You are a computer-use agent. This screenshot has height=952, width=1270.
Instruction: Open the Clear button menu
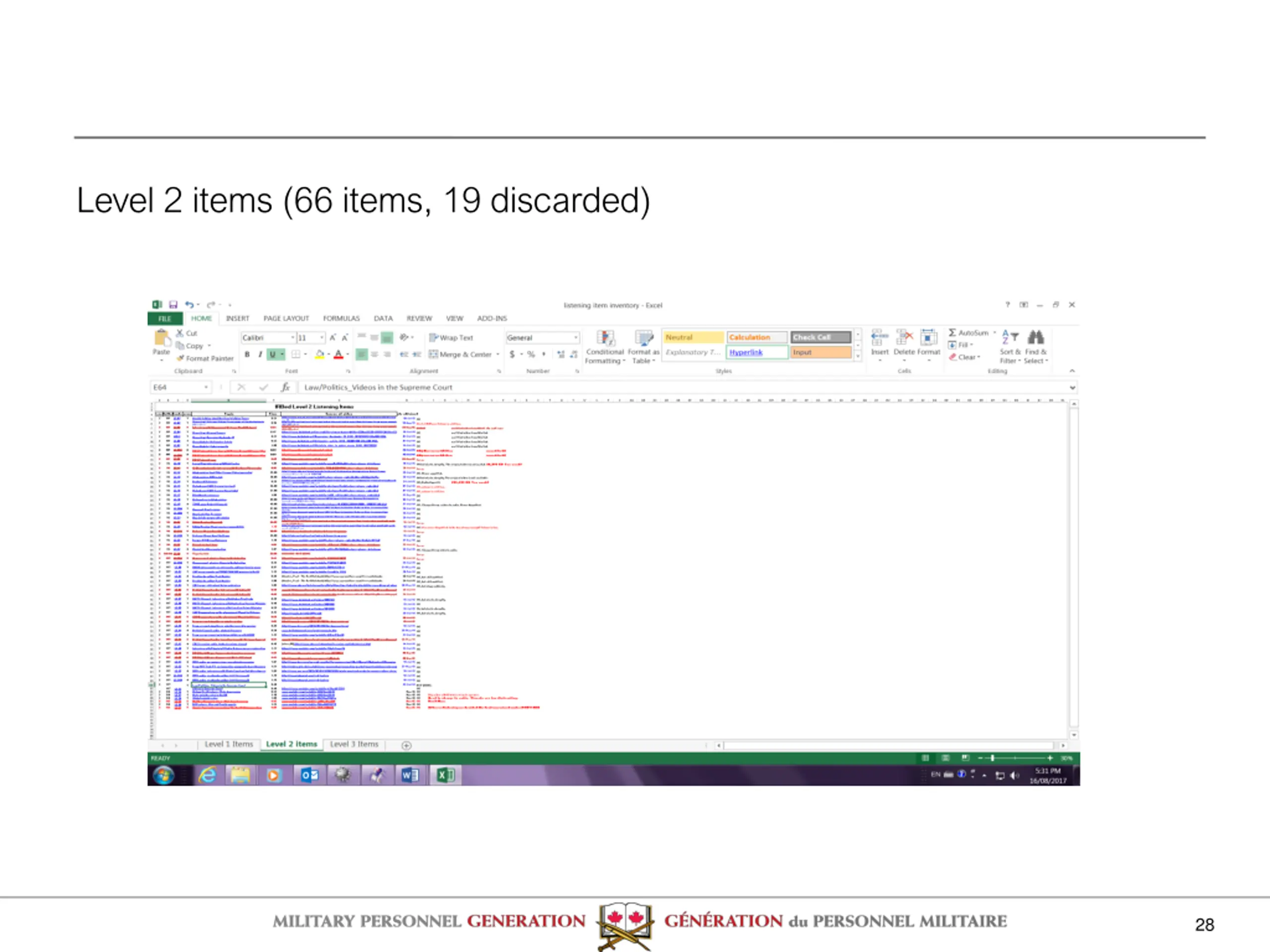[x=964, y=357]
